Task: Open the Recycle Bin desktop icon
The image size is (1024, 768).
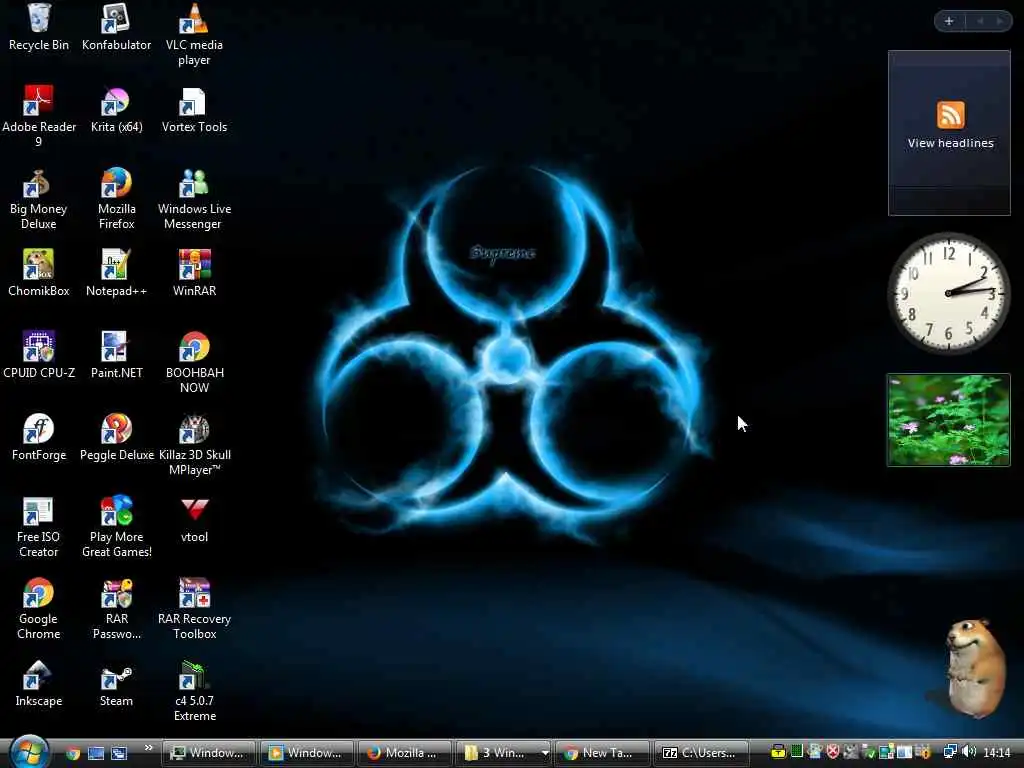Action: pyautogui.click(x=39, y=27)
